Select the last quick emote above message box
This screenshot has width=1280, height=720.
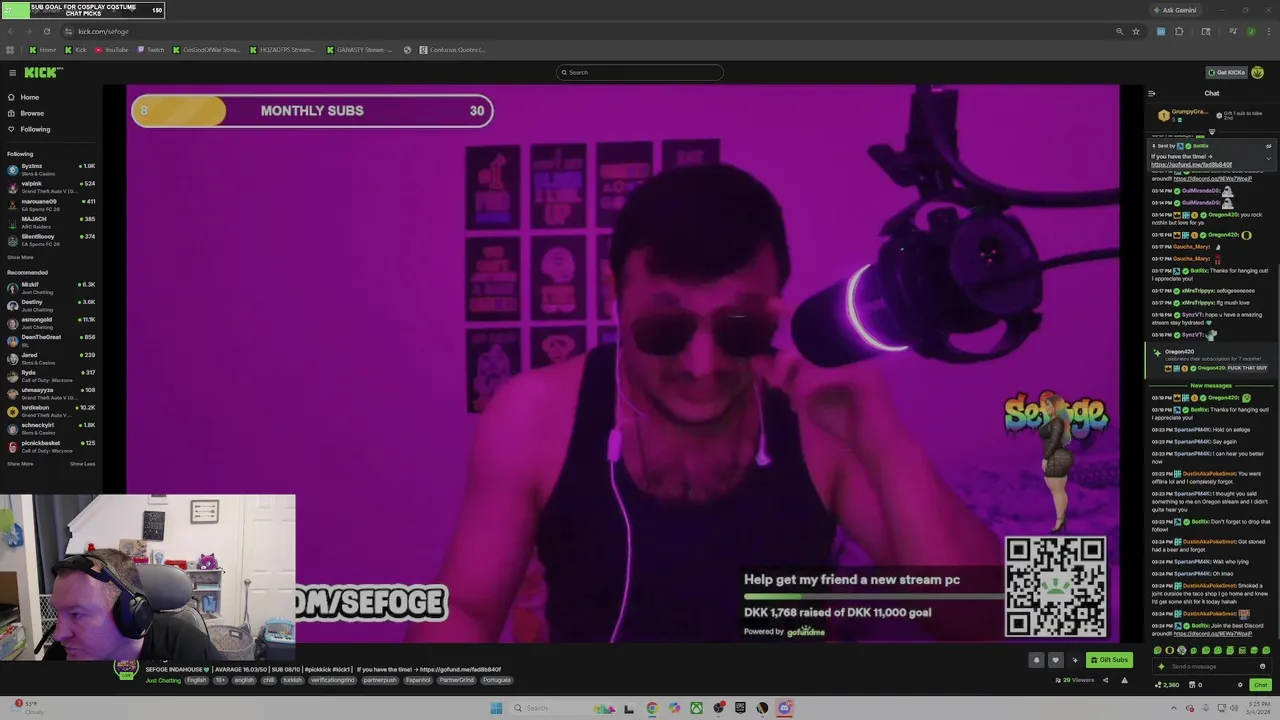(1266, 651)
